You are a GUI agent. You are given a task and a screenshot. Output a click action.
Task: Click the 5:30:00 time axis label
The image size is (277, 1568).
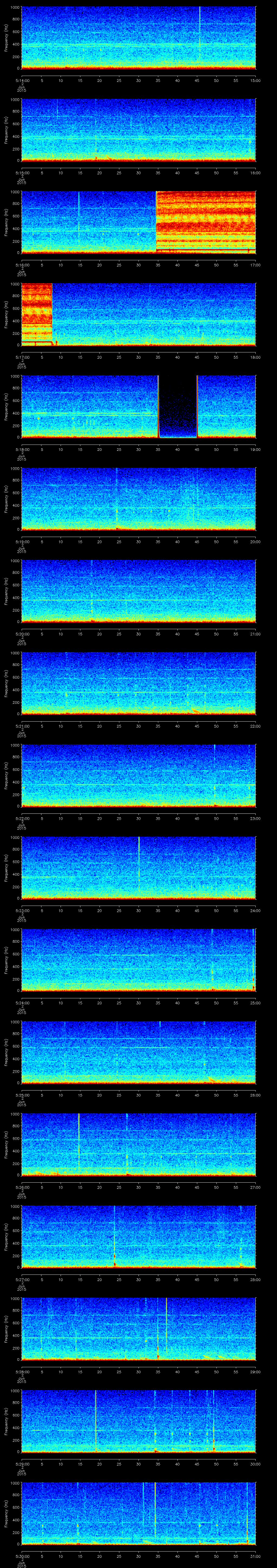[x=22, y=1556]
